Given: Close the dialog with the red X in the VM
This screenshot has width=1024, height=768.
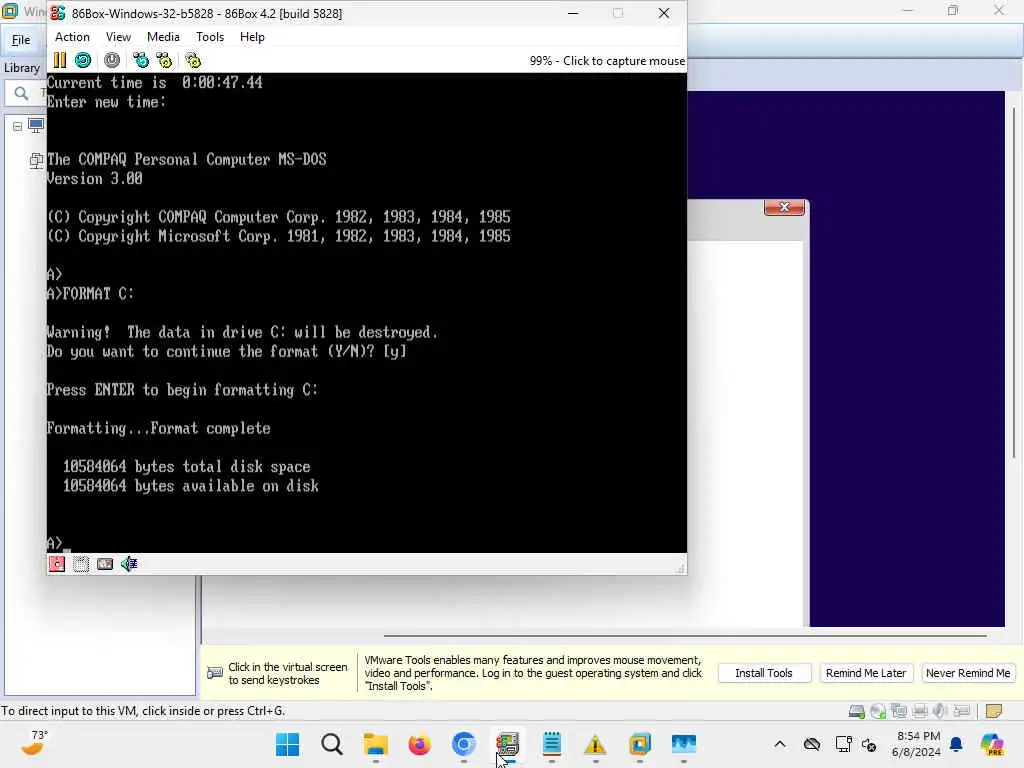Looking at the screenshot, I should (x=784, y=207).
